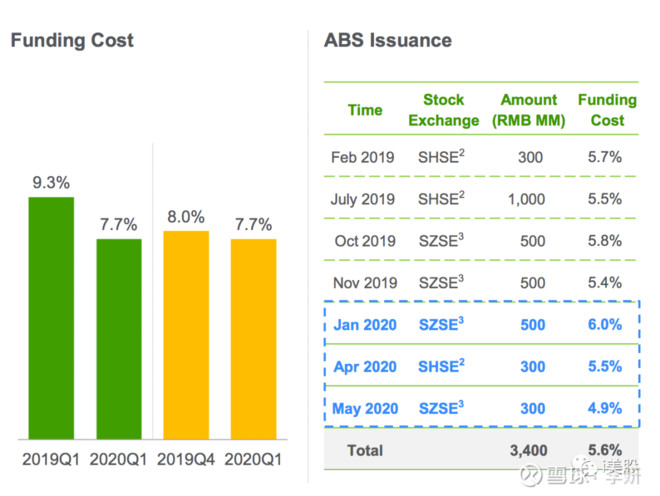Click the 8.0% bar label

point(186,217)
